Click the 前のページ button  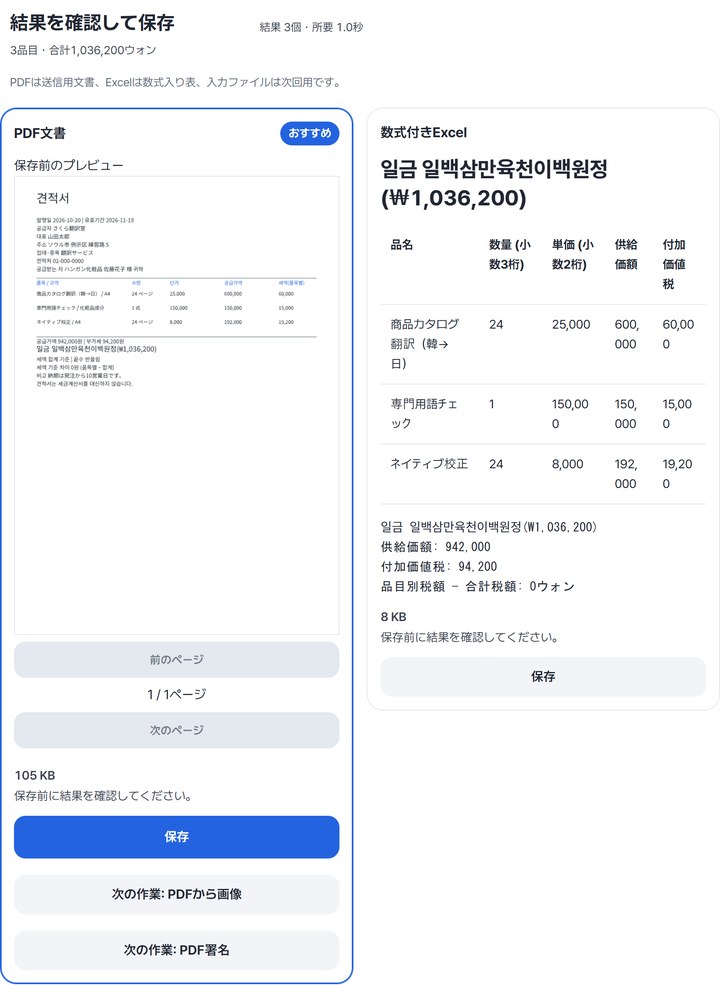177,660
